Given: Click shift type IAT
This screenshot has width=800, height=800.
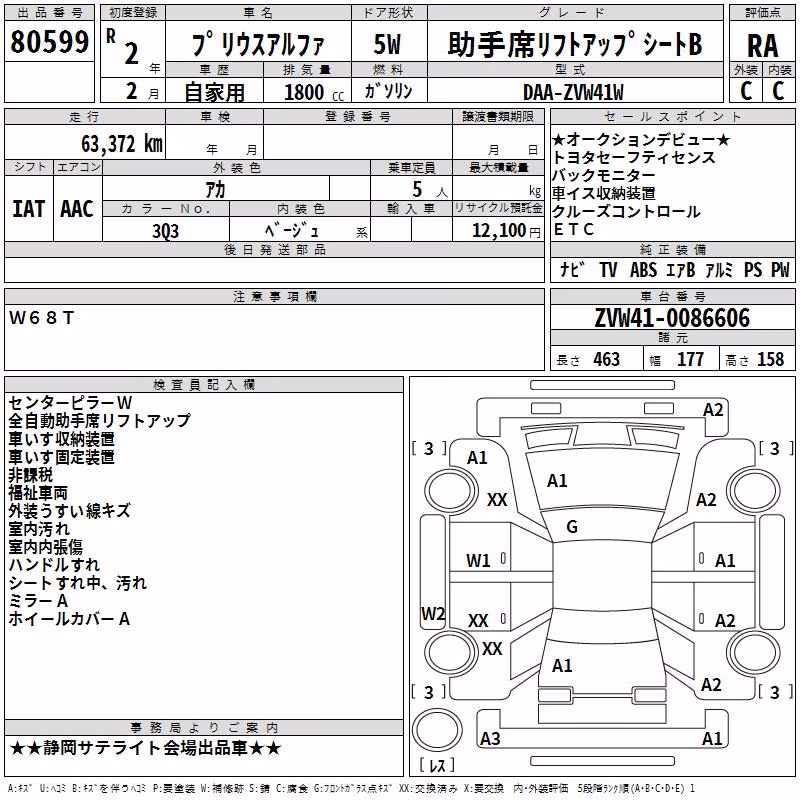Looking at the screenshot, I should click(28, 209).
